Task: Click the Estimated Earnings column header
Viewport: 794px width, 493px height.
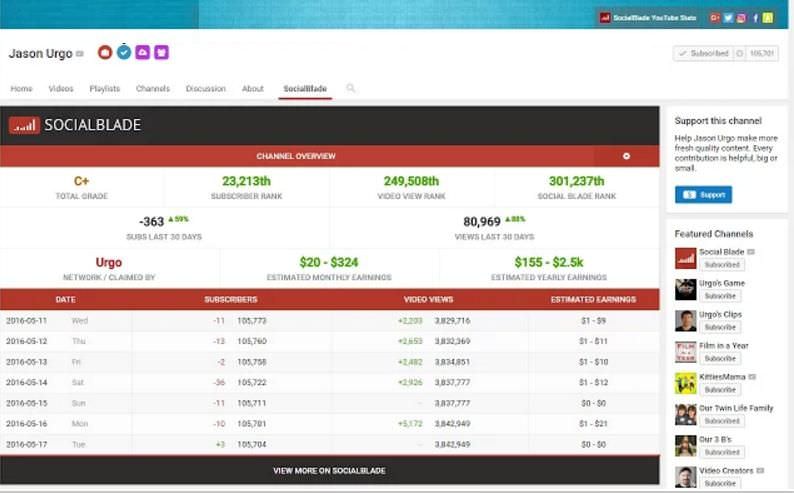Action: 593,299
